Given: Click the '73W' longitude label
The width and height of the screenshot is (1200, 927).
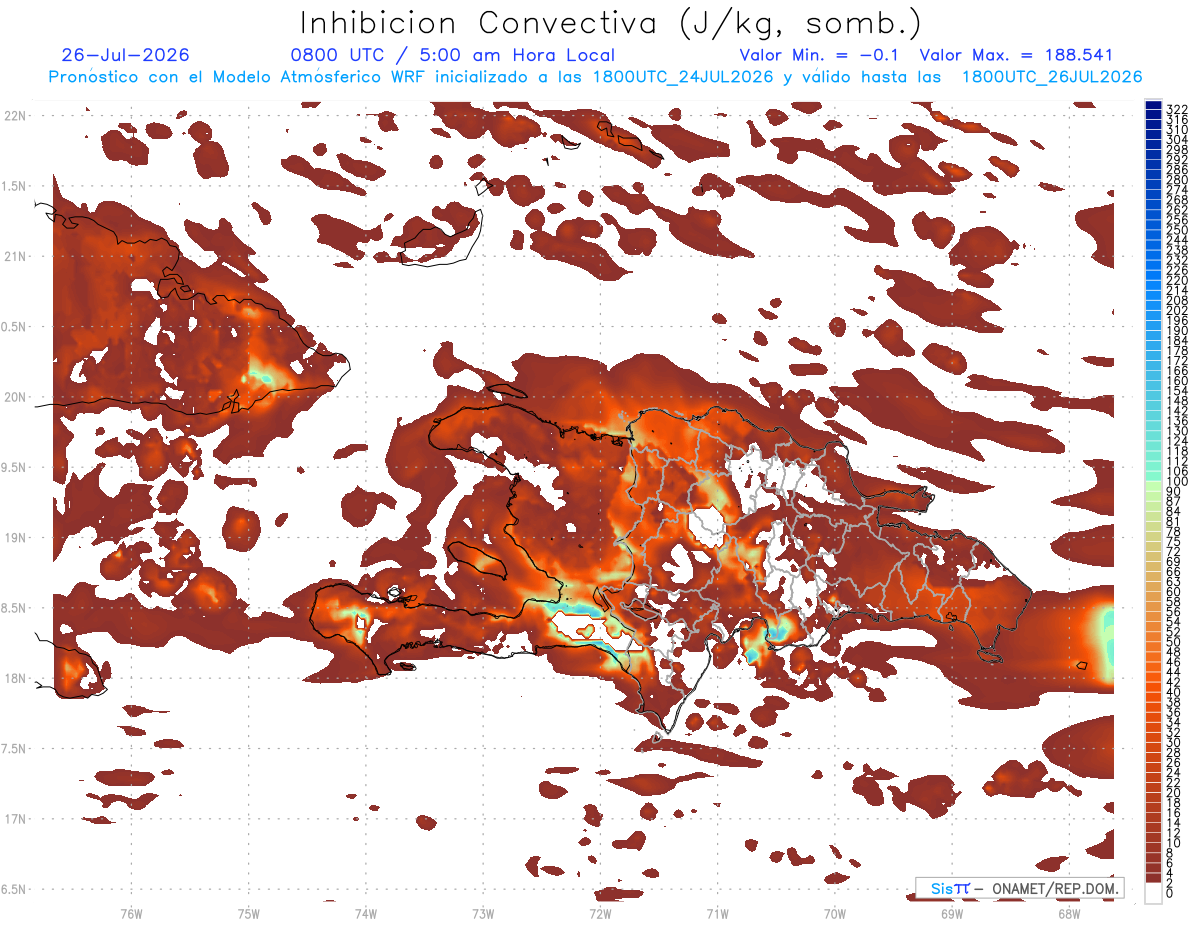Looking at the screenshot, I should pos(483,913).
